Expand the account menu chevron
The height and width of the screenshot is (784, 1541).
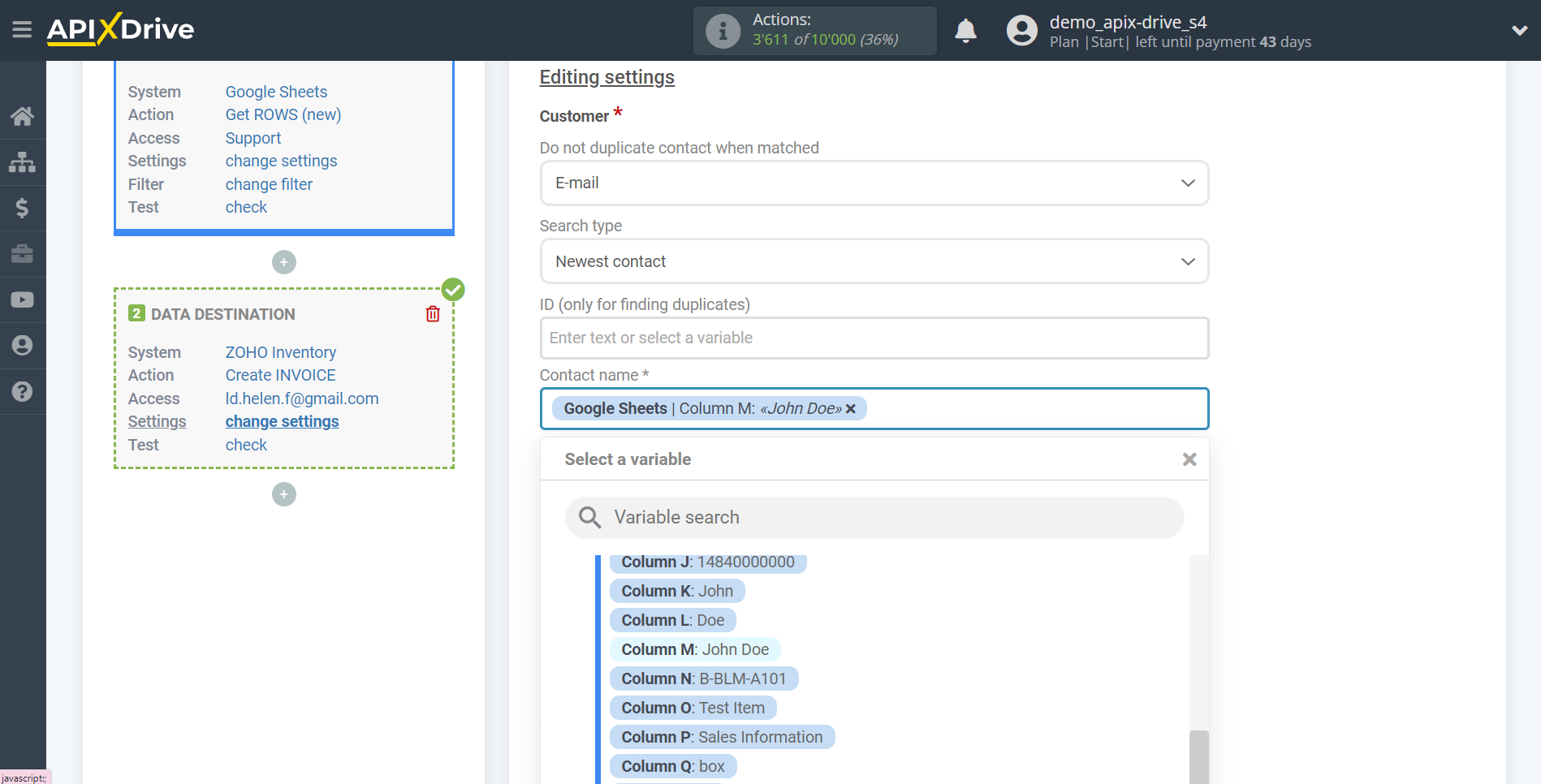tap(1519, 31)
